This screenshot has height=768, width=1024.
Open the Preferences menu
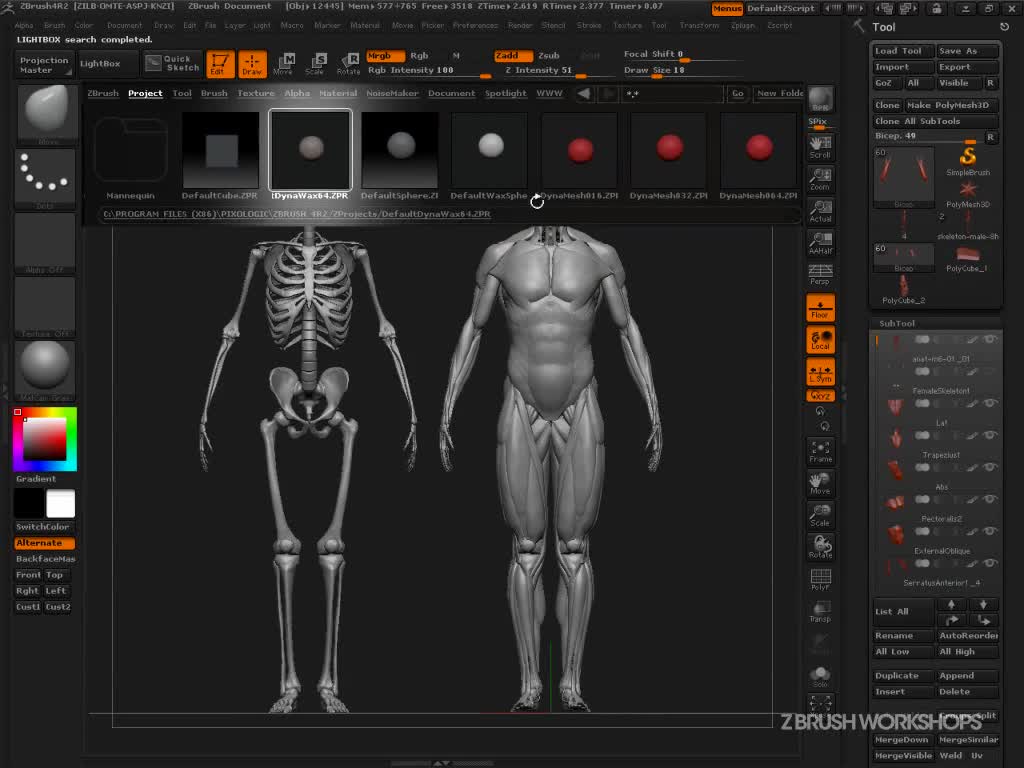click(x=475, y=25)
